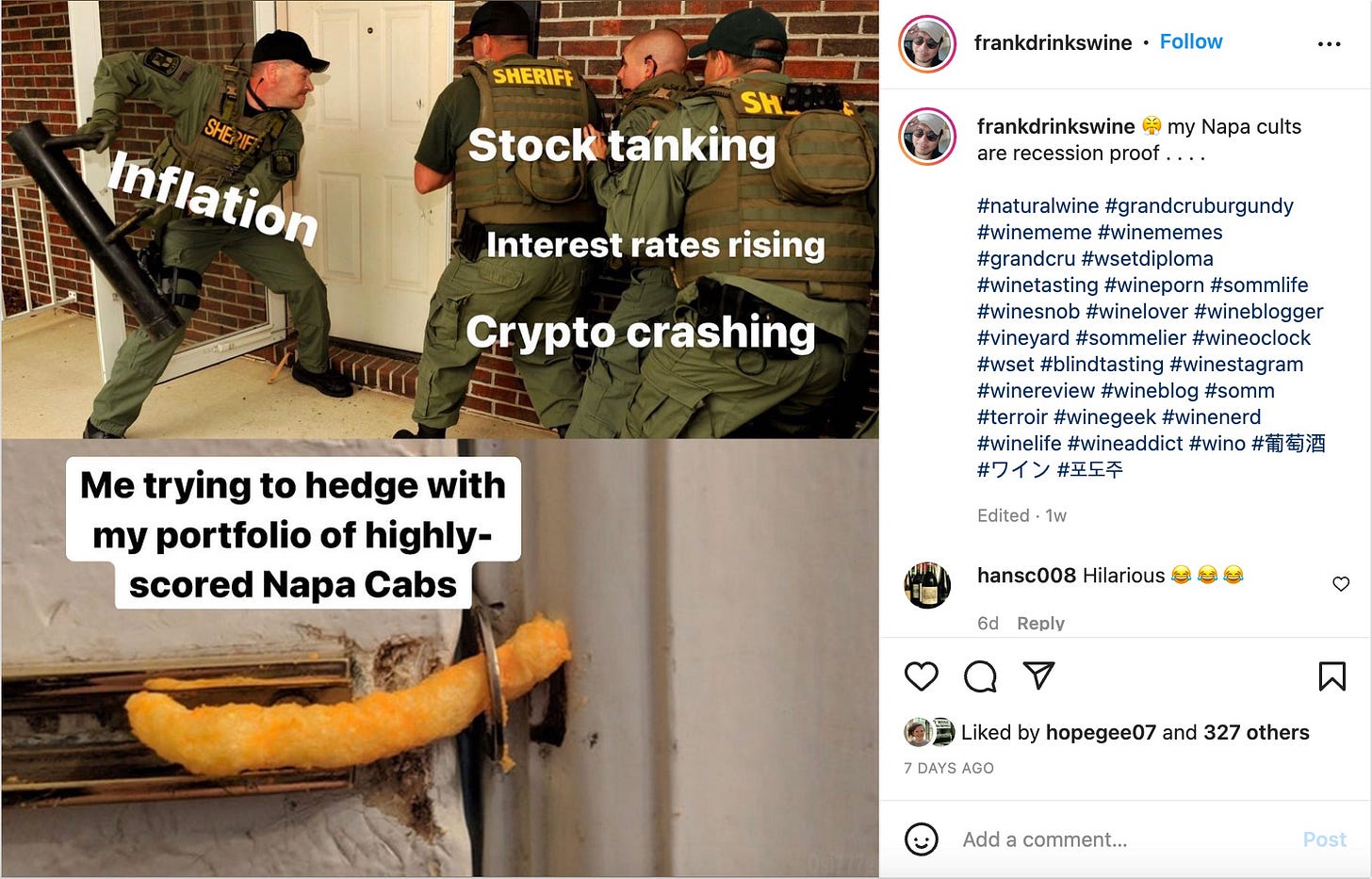The width and height of the screenshot is (1372, 879).
Task: Post the comment
Action: click(1324, 839)
